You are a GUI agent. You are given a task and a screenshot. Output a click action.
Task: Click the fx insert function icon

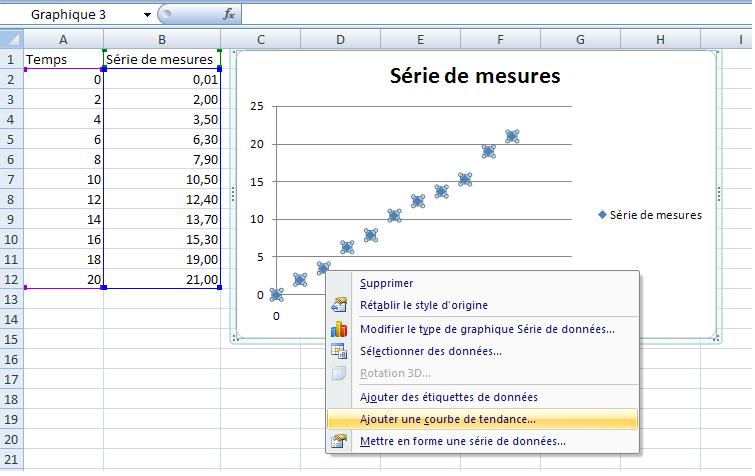point(229,14)
